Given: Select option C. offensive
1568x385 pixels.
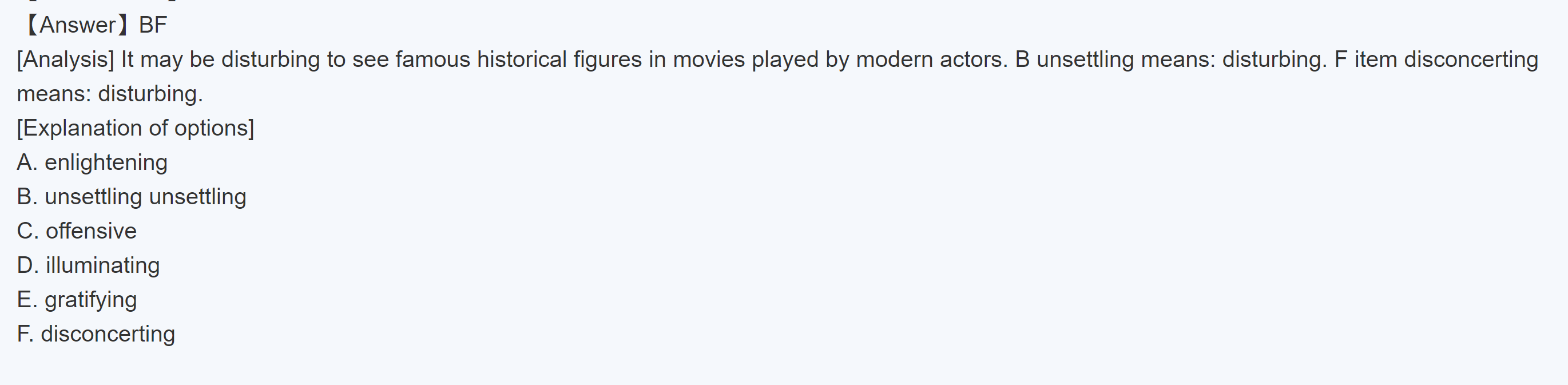Looking at the screenshot, I should click(x=77, y=231).
